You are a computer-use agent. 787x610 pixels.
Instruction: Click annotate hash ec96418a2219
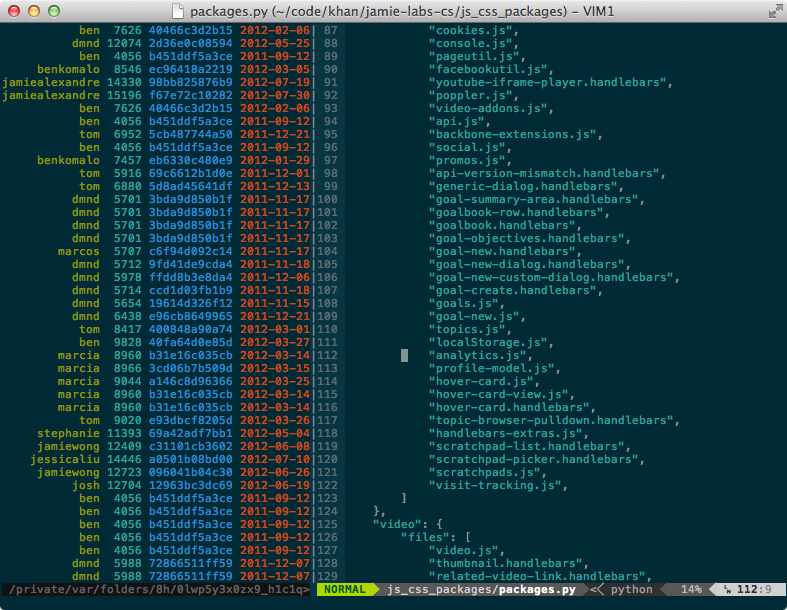191,70
